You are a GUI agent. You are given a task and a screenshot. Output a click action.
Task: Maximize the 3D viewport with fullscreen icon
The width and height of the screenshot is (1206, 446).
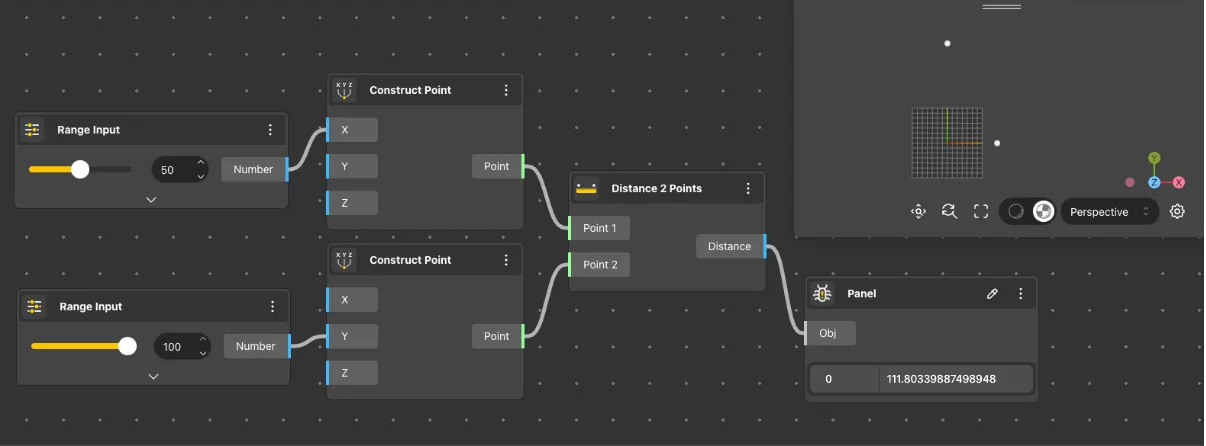click(981, 211)
